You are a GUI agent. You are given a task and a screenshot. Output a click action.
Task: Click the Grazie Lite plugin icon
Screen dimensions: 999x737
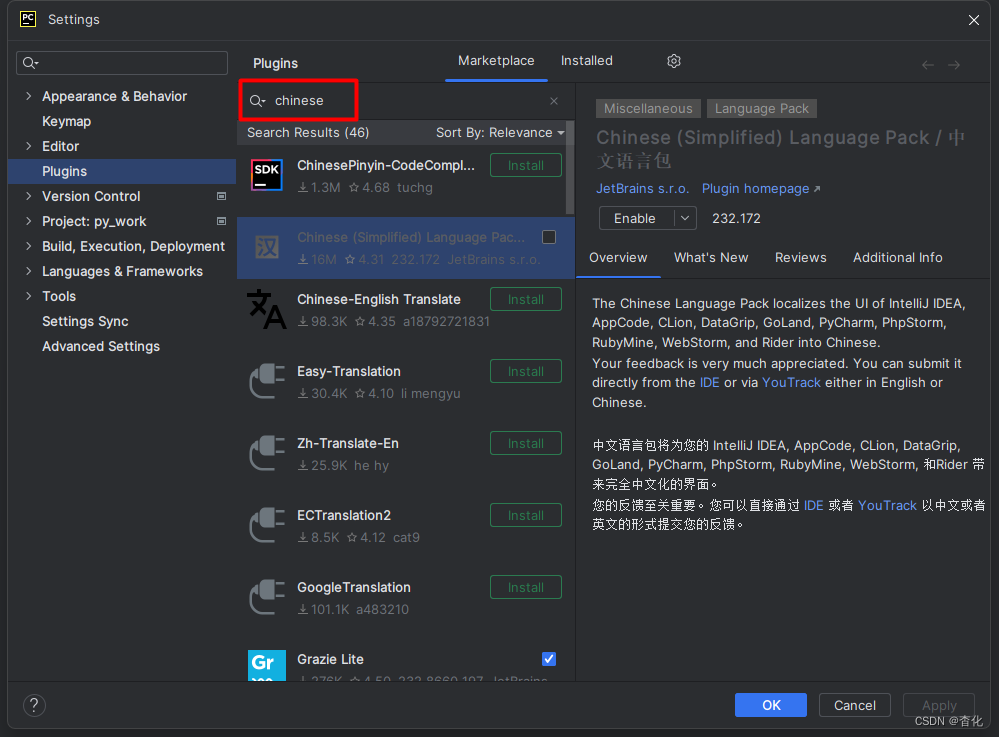266,665
